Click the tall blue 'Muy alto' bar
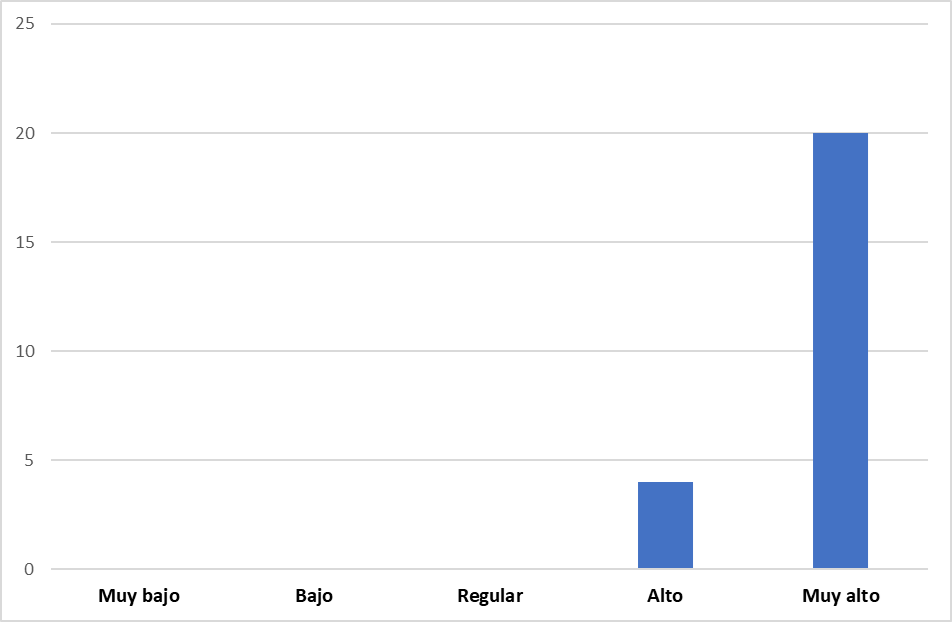 point(840,350)
